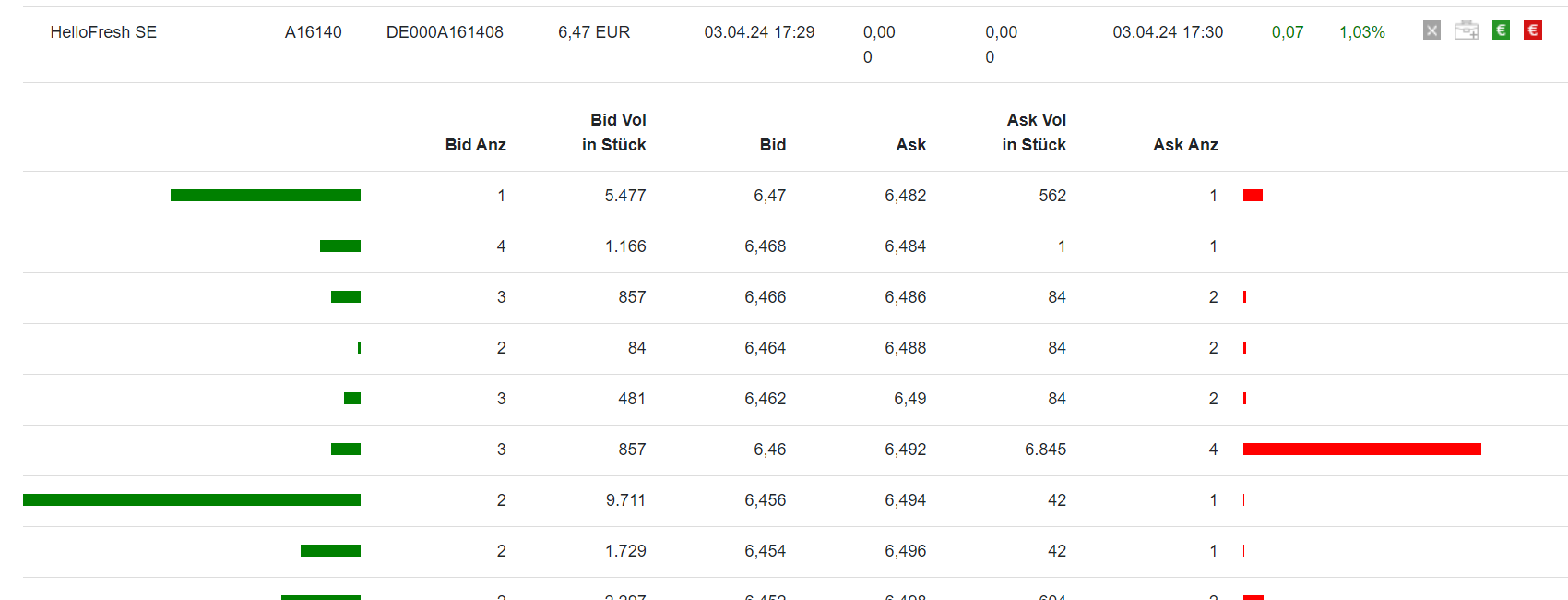Viewport: 1568px width, 600px height.
Task: Click the bid price 6,468
Action: tap(765, 246)
